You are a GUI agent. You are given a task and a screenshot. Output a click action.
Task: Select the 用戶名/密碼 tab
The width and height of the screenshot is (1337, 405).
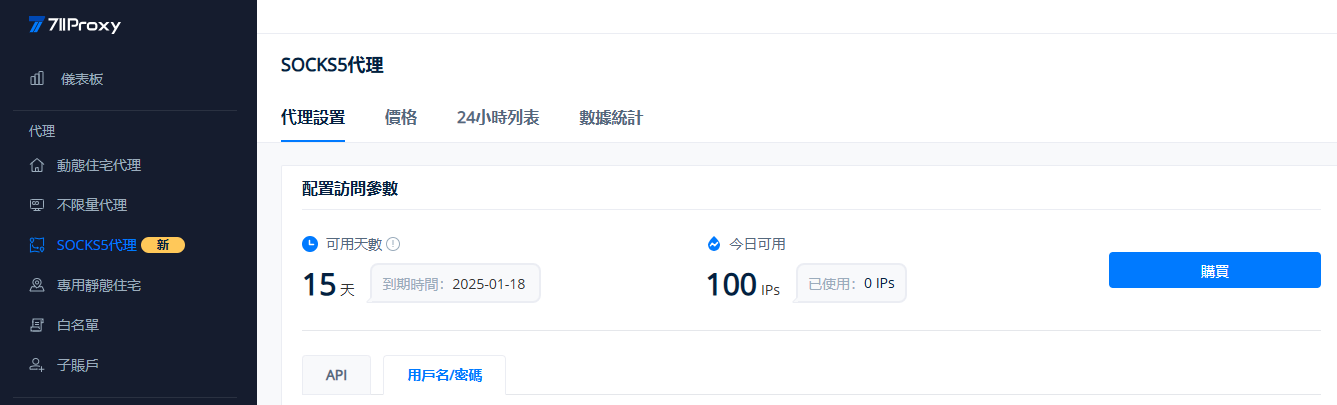click(x=444, y=375)
